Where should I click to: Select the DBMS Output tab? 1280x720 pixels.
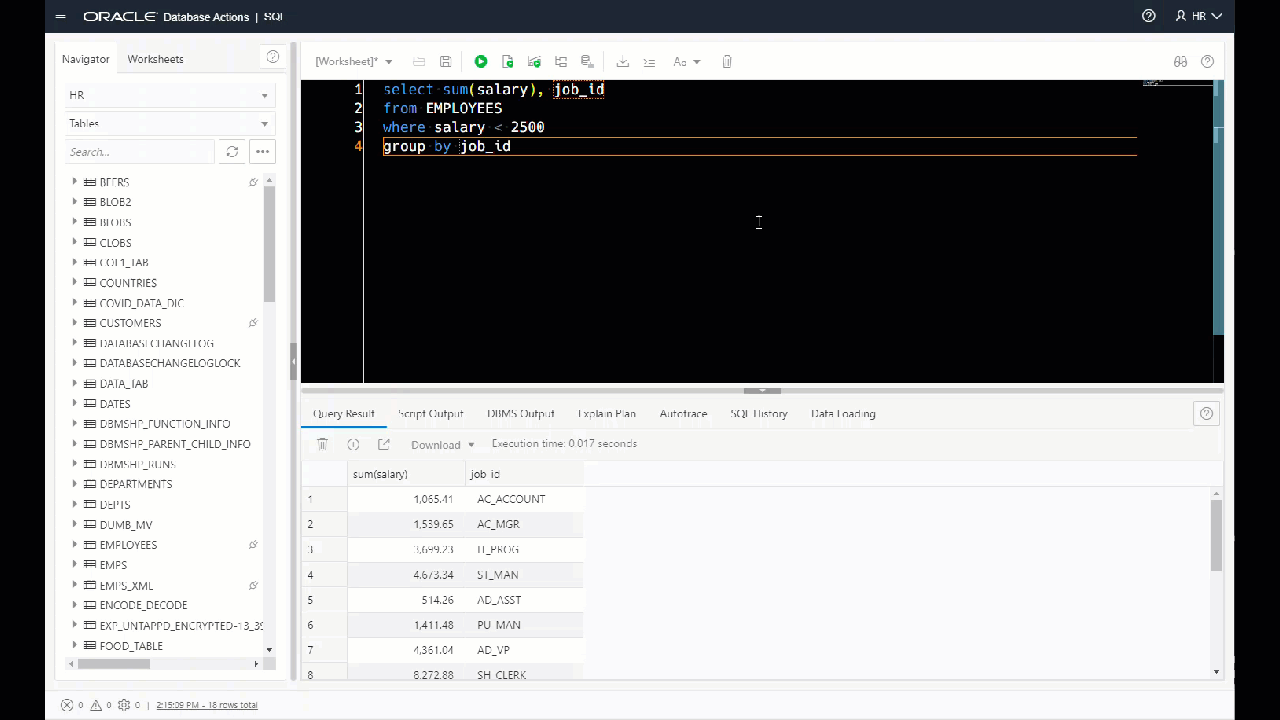click(x=520, y=414)
